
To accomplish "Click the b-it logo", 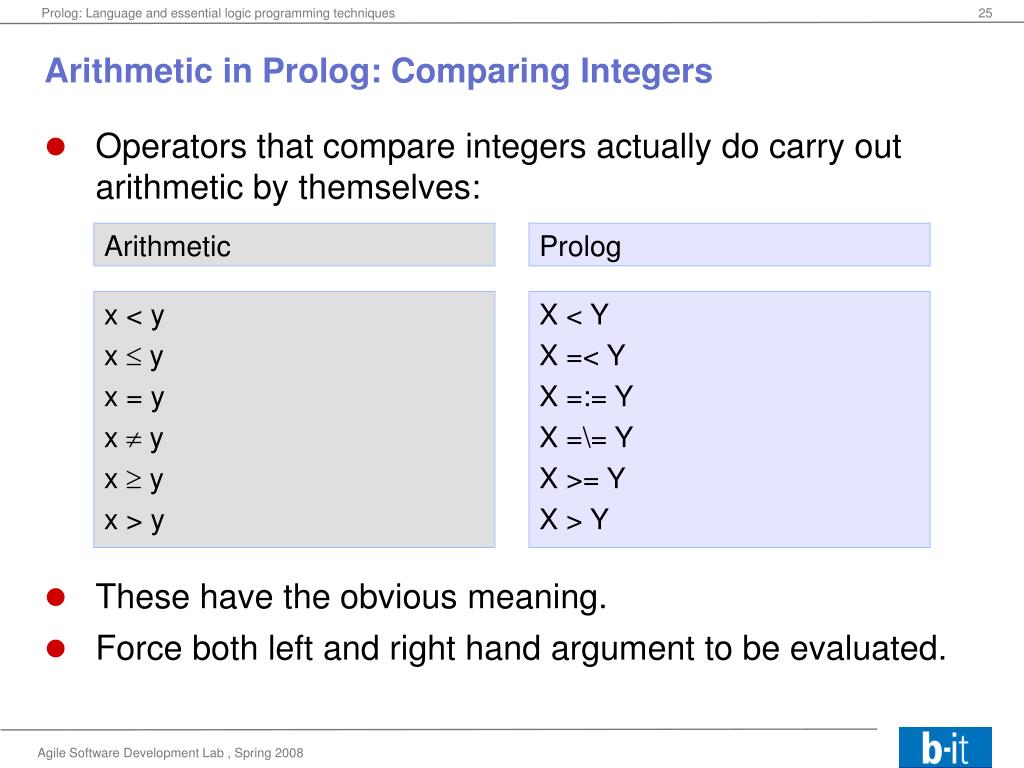I will (945, 747).
